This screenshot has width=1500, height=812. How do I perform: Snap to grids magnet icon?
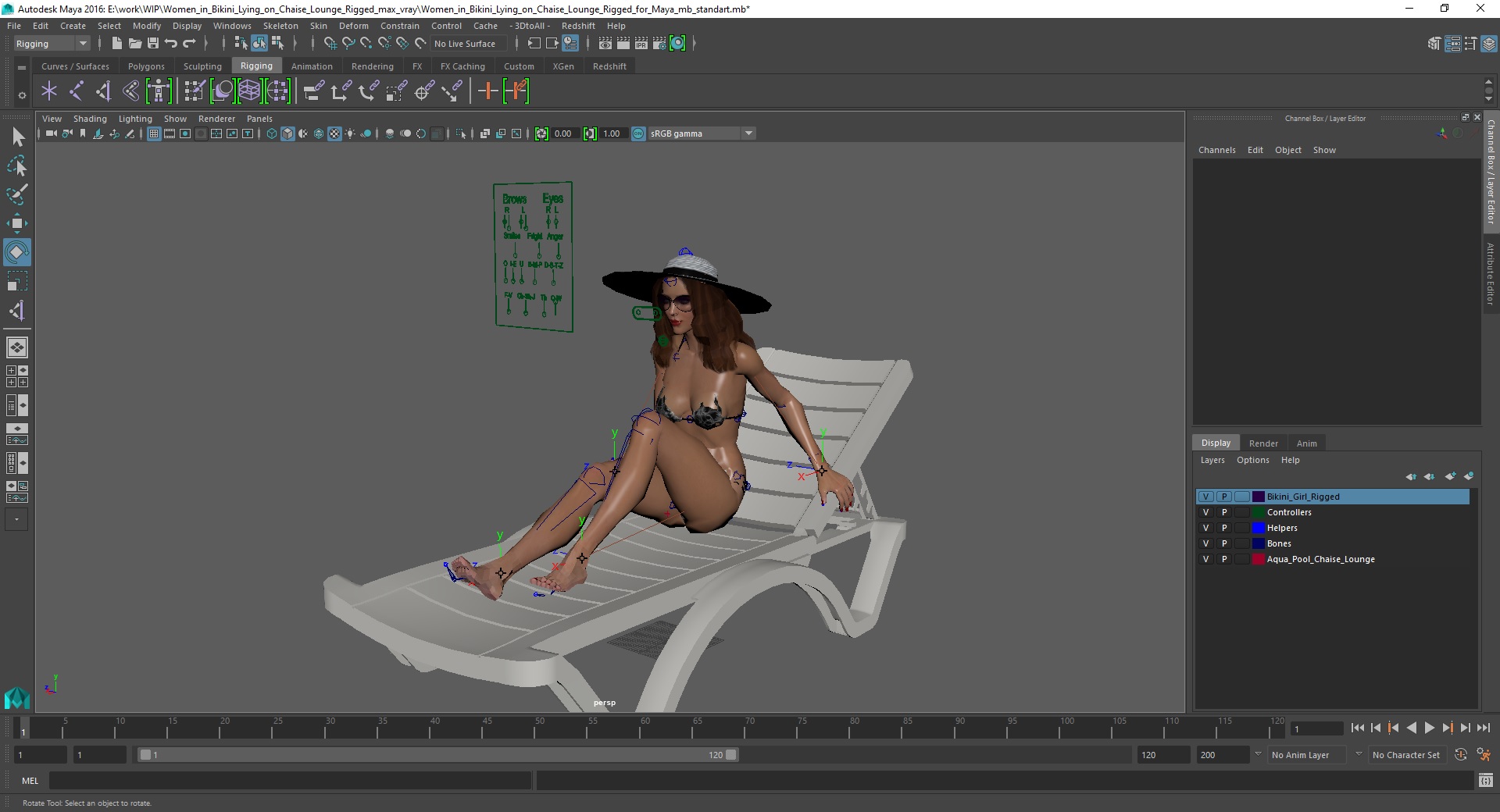coord(330,44)
